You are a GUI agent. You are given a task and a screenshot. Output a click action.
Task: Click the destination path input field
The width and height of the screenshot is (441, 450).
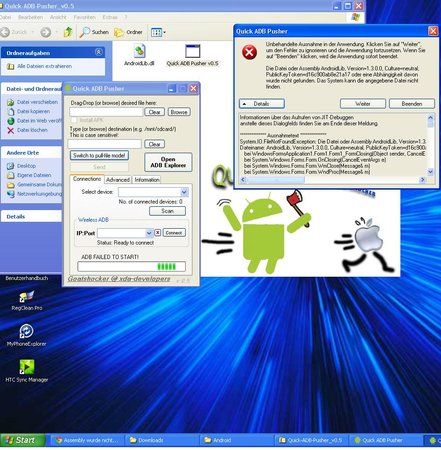(x=105, y=144)
